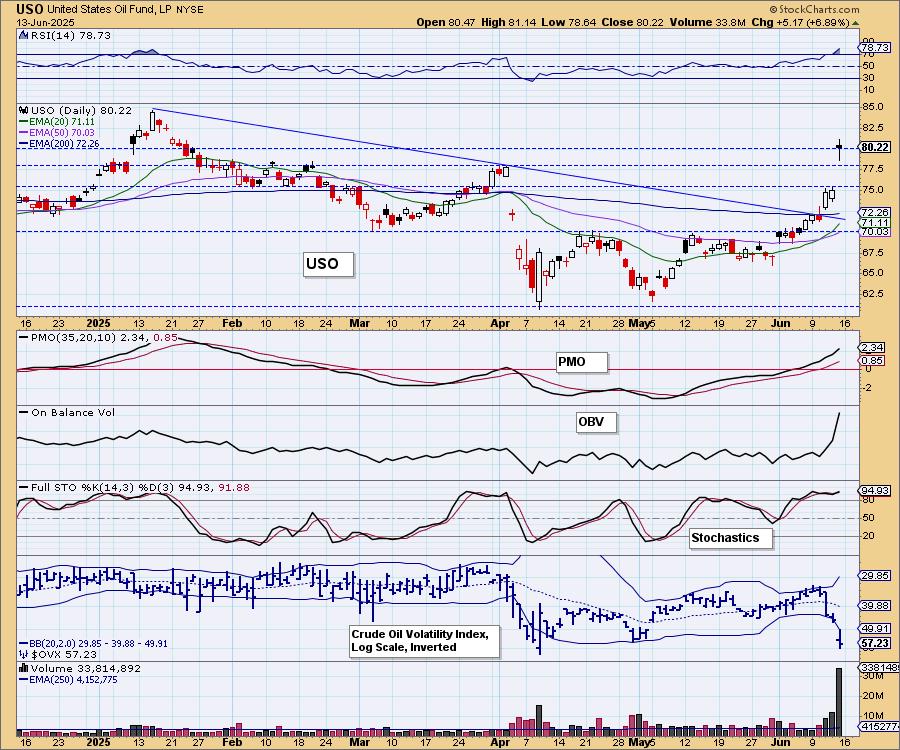Click the latest June 13 candlestick
Screen dimensions: 900x750
pyautogui.click(x=839, y=149)
